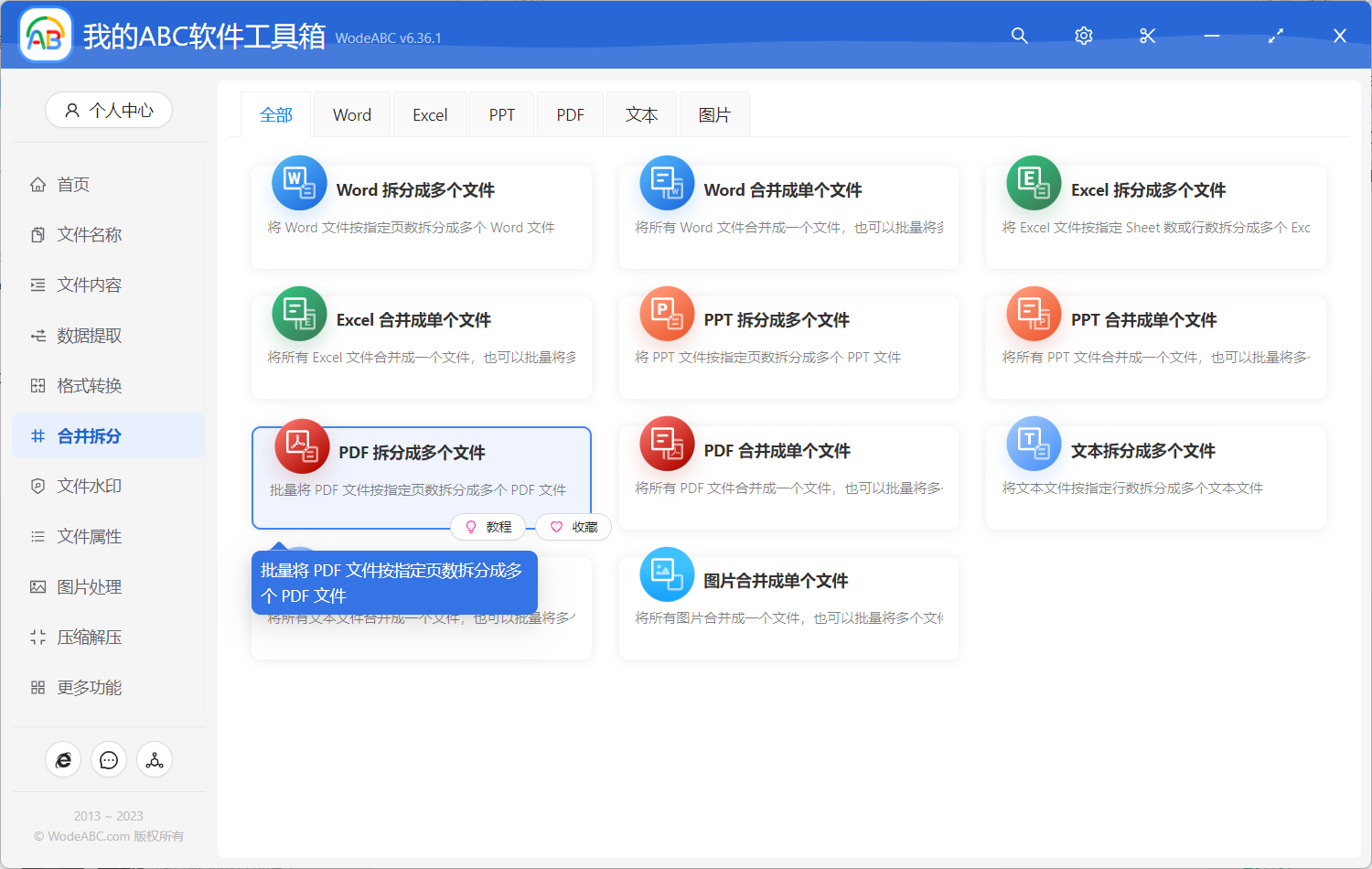
Task: Click the search magnifier in the title bar
Action: (x=1019, y=36)
